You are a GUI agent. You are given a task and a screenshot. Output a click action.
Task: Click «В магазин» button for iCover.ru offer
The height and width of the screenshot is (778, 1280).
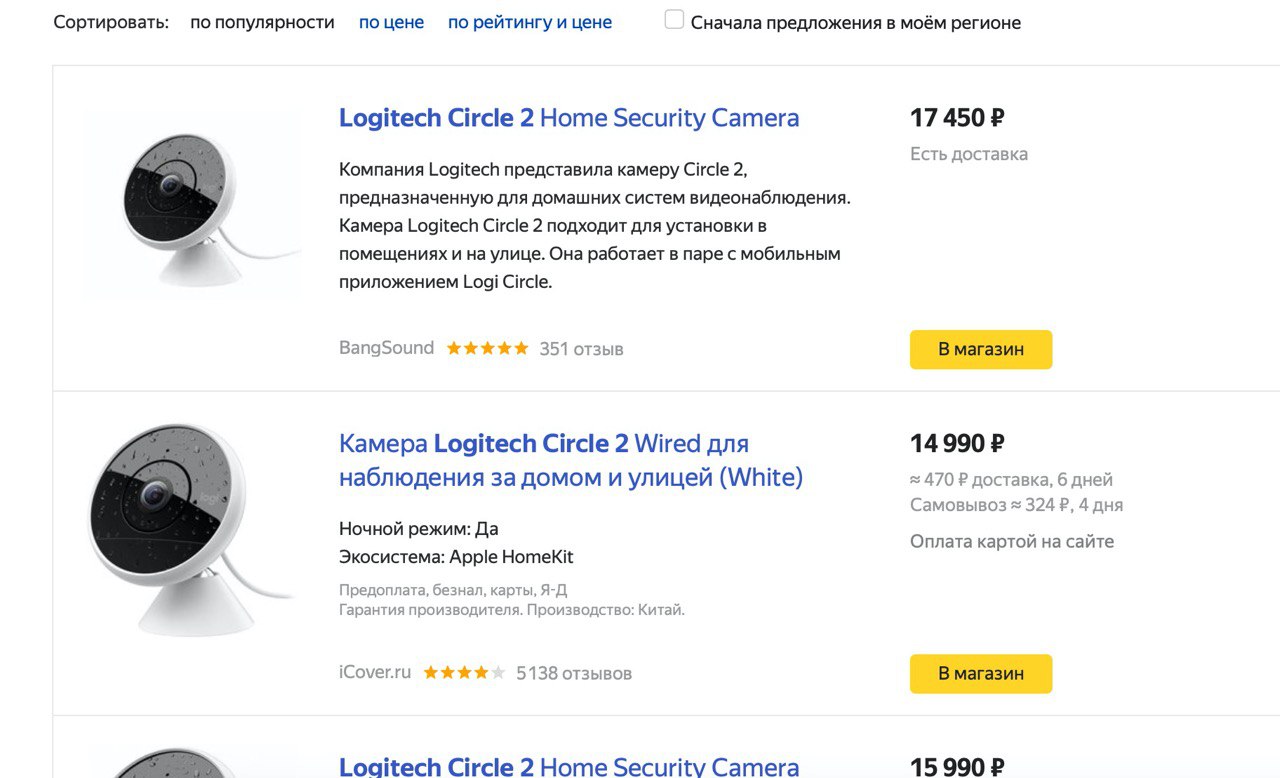pyautogui.click(x=981, y=673)
